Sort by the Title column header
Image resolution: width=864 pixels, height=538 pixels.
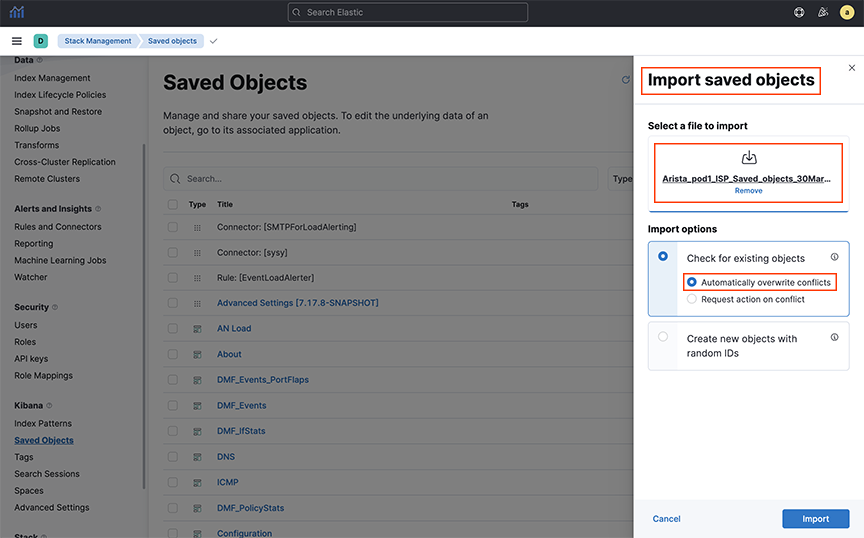coord(225,204)
